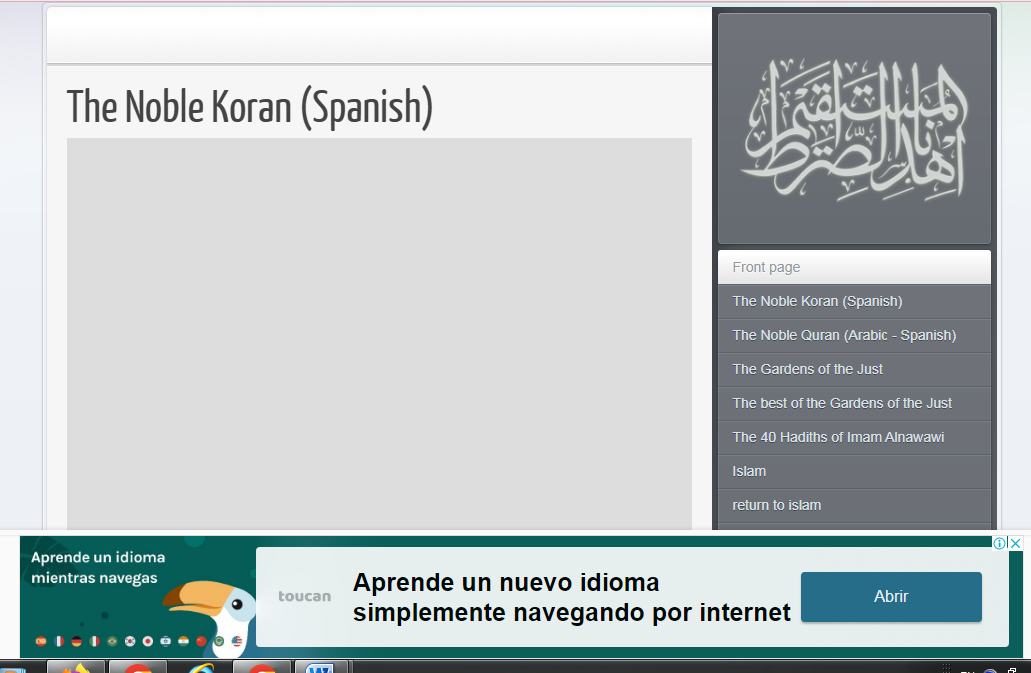This screenshot has width=1031, height=673.
Task: Go to Front page in sidebar
Action: (x=766, y=267)
